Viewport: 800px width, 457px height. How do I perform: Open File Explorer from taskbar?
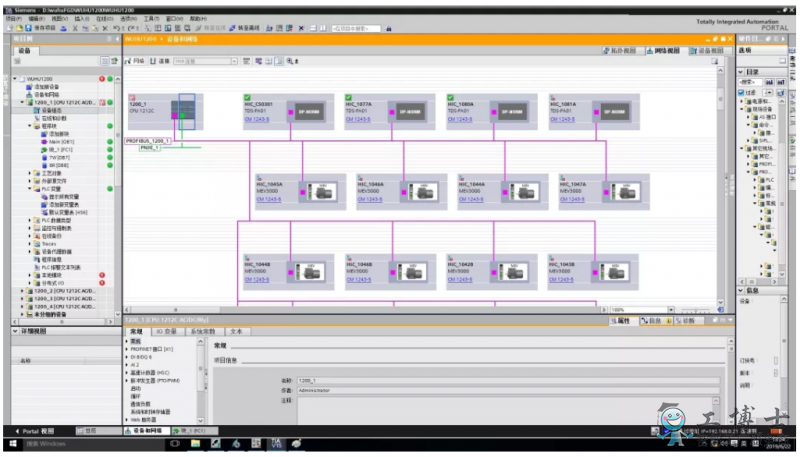[195, 444]
